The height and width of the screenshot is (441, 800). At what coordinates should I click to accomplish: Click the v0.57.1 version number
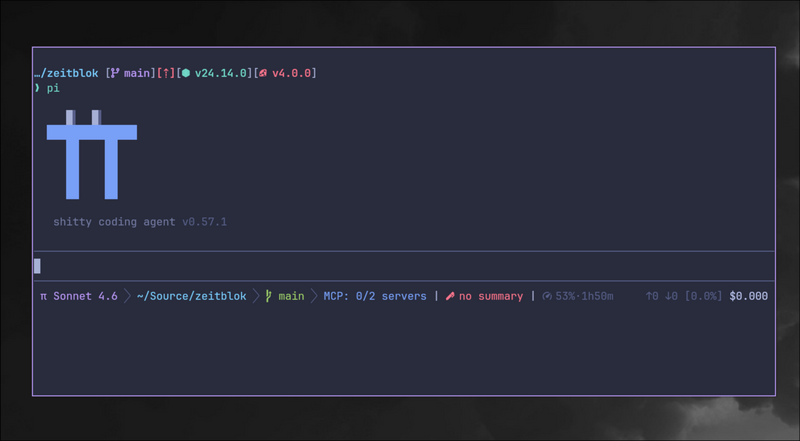(205, 223)
